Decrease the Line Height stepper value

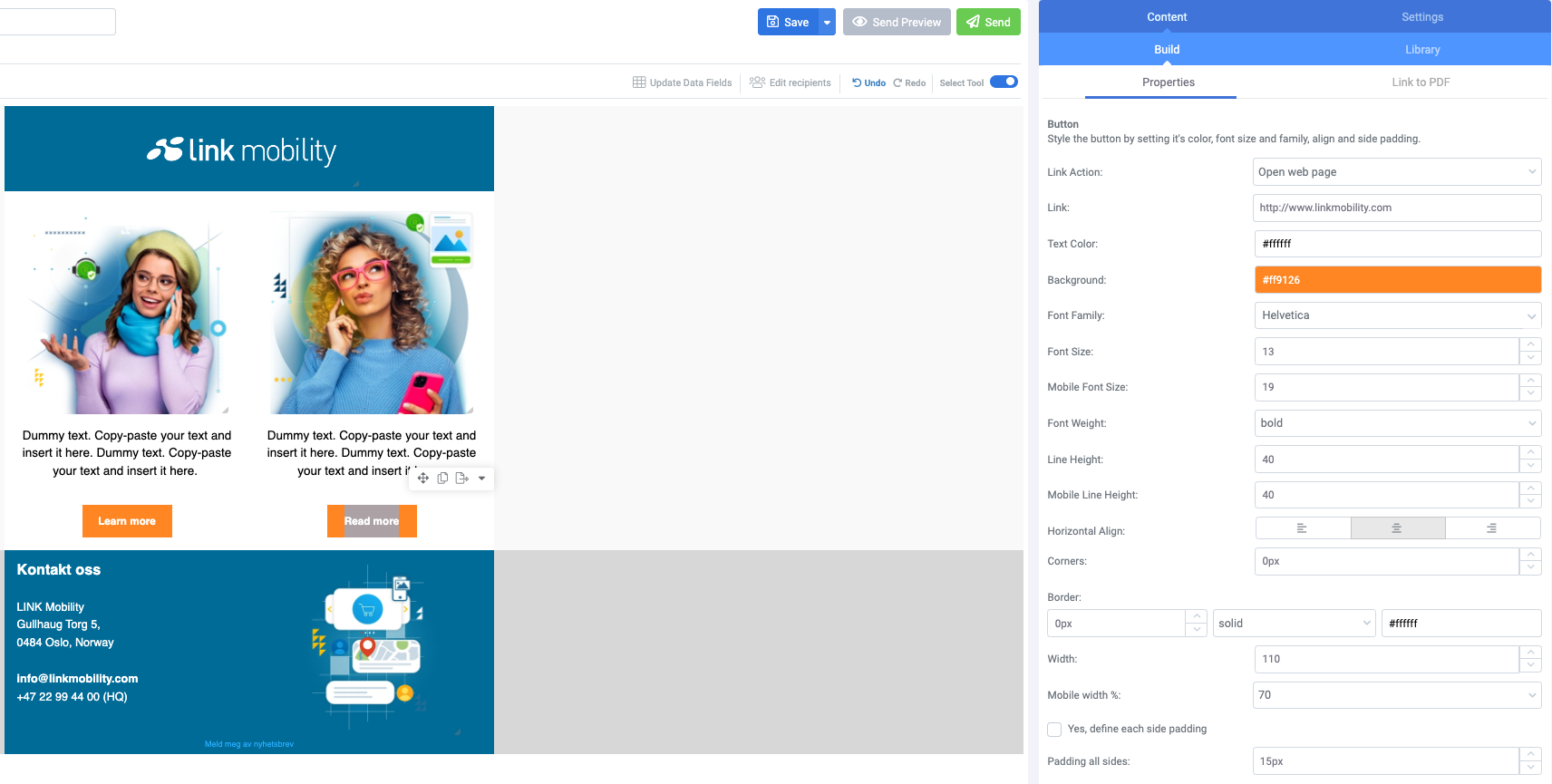[x=1530, y=466]
